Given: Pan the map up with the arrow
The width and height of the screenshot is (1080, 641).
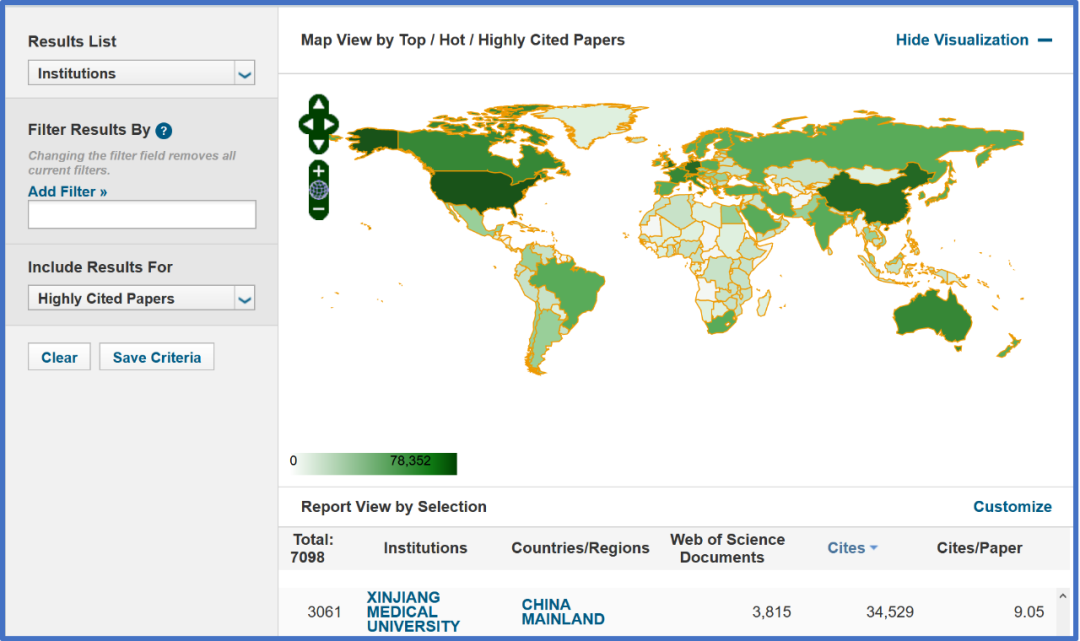Looking at the screenshot, I should tap(318, 104).
